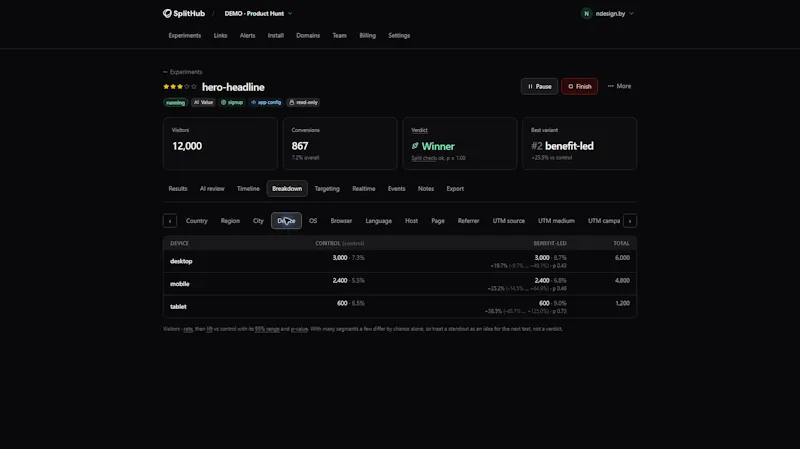Click the 'rate' footnote link
The image size is (800, 449).
188,329
